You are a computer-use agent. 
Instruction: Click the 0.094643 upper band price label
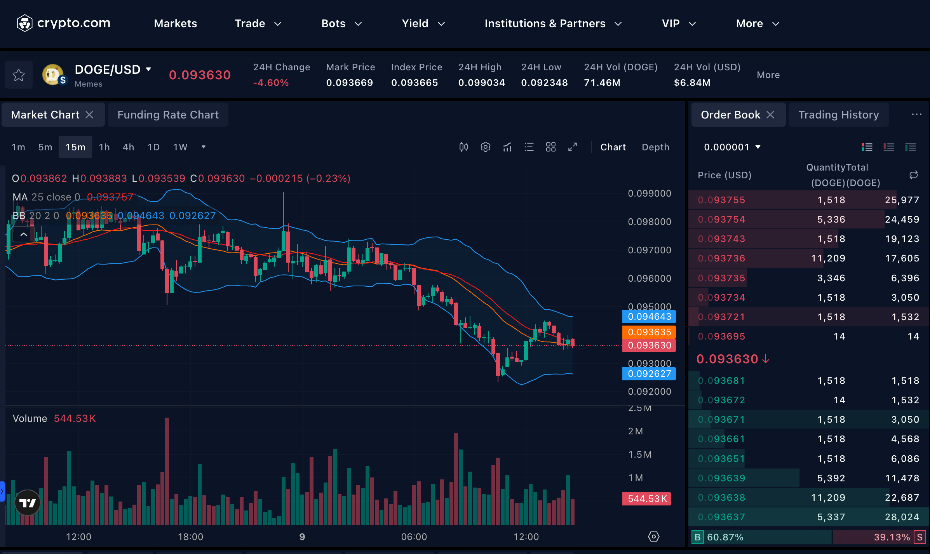tap(649, 316)
